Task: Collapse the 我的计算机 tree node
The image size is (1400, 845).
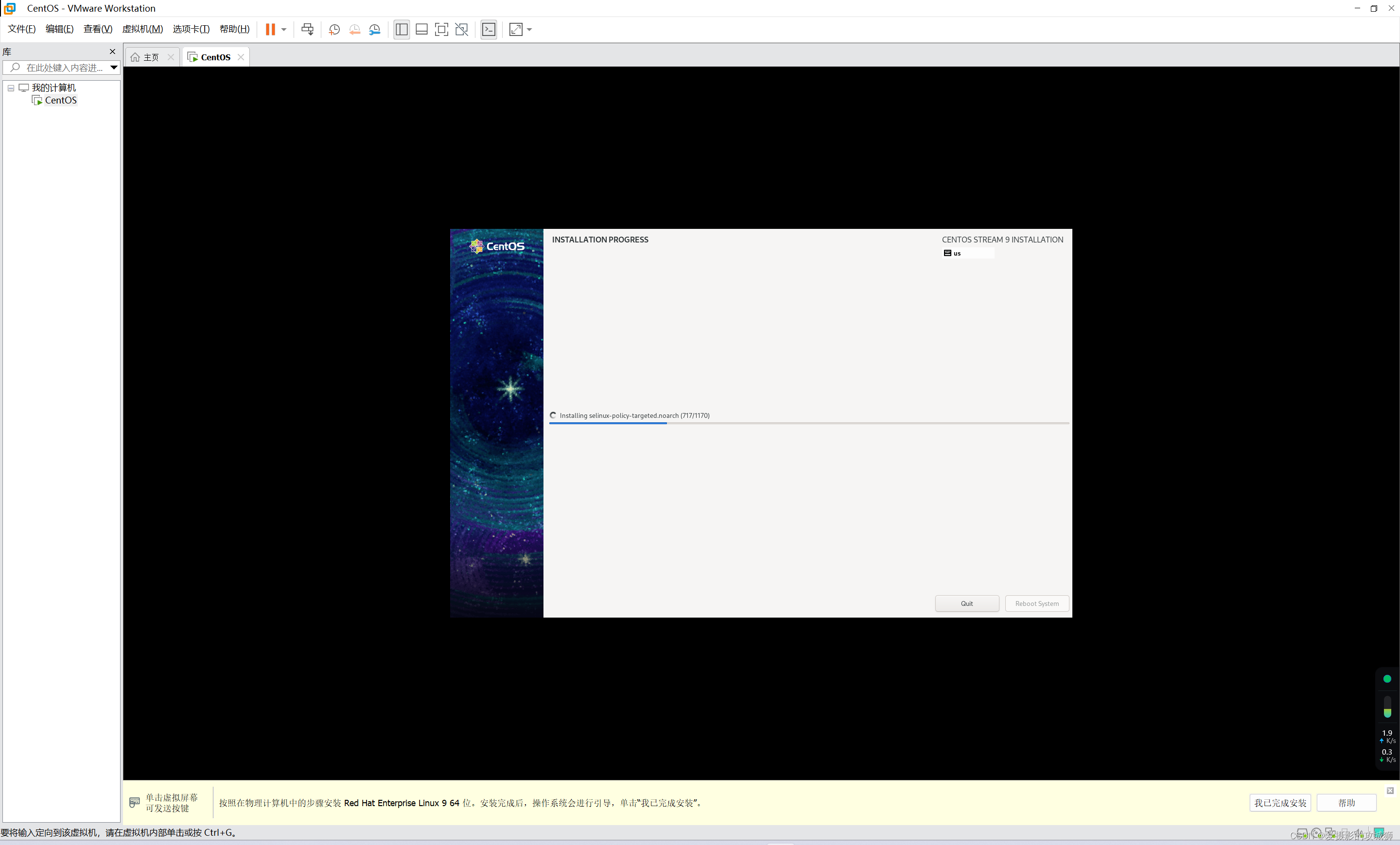Action: click(x=11, y=88)
